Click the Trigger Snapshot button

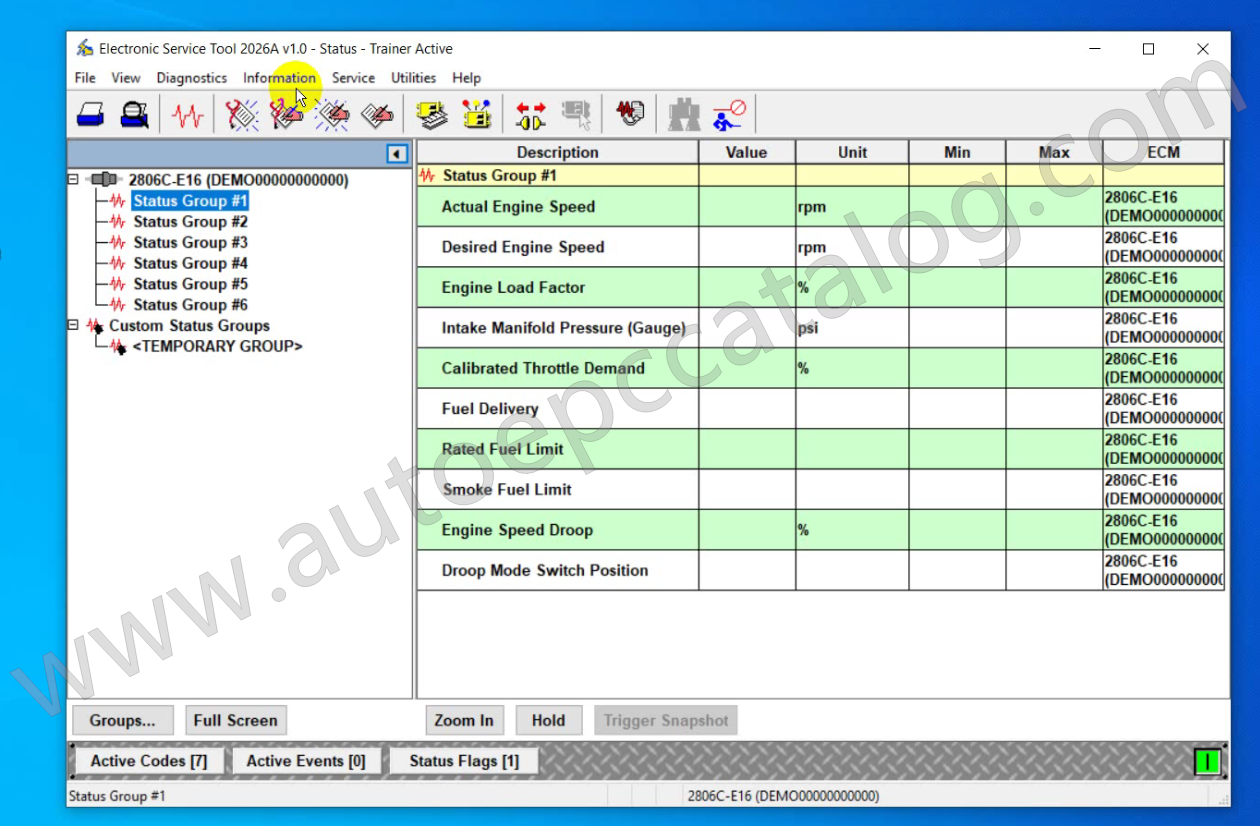click(666, 720)
